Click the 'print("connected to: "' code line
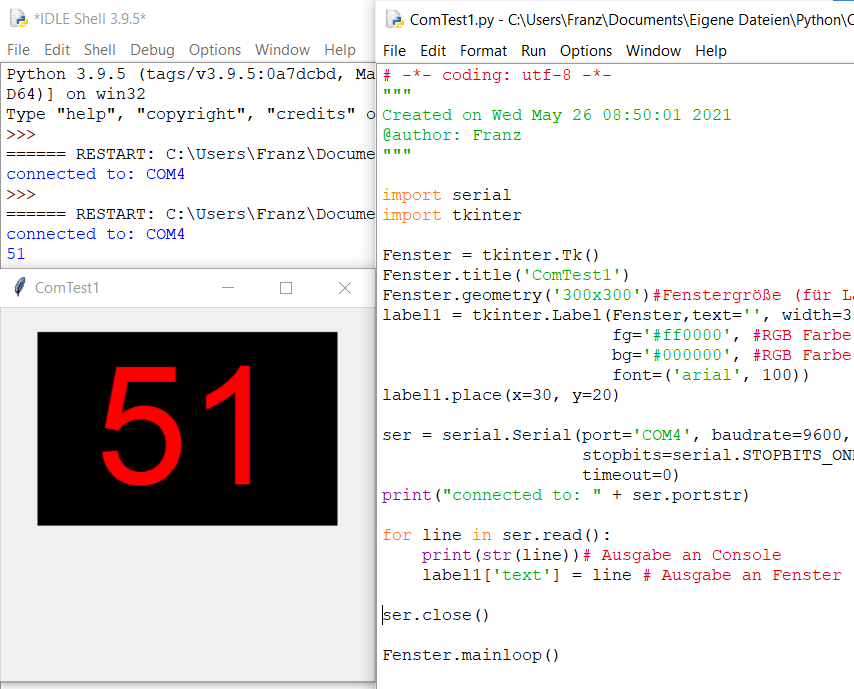Viewport: 854px width, 689px height. tap(566, 495)
